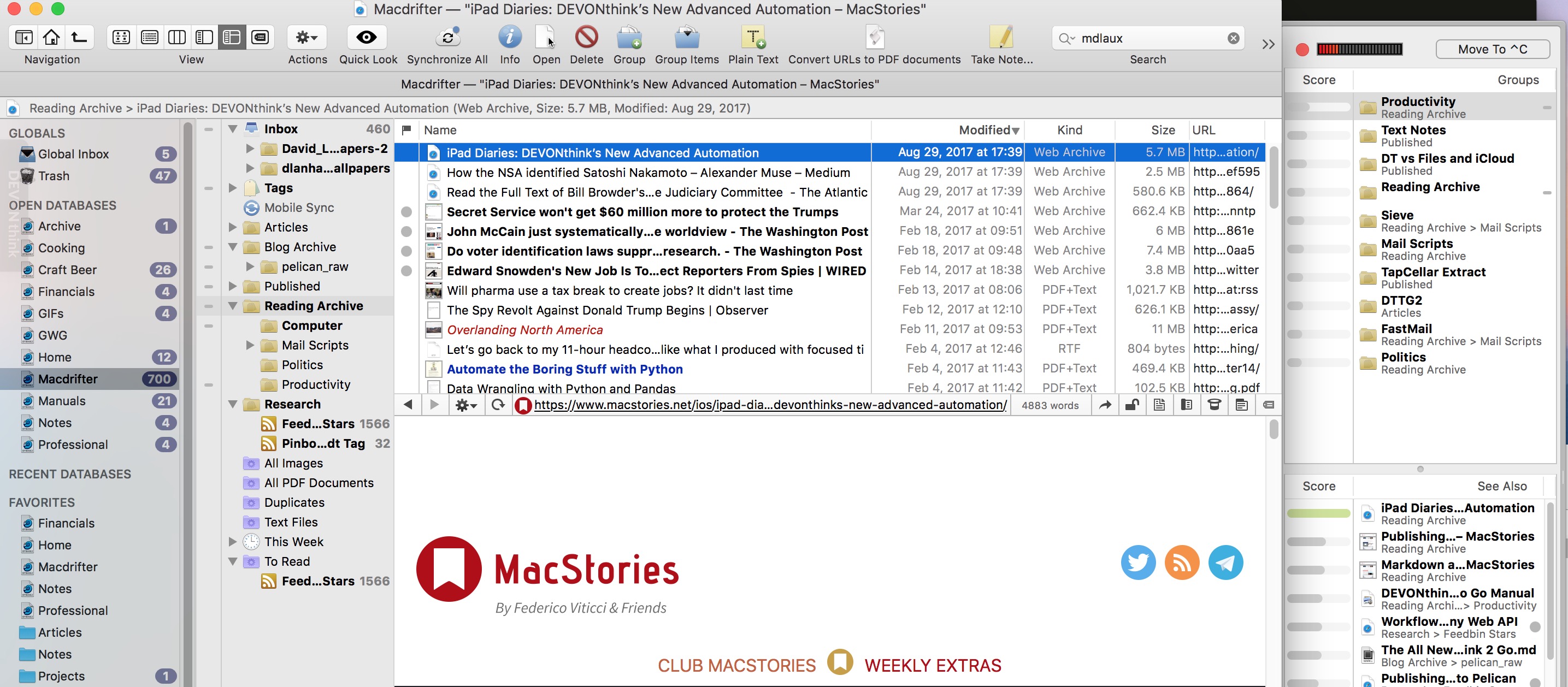Click the red record dot in classify panel
Image resolution: width=1568 pixels, height=687 pixels.
1302,49
